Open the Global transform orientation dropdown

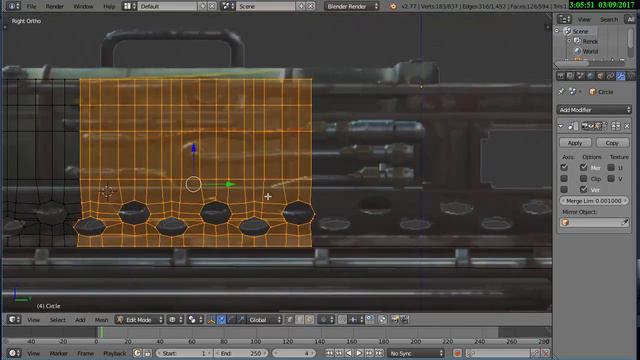[265, 320]
